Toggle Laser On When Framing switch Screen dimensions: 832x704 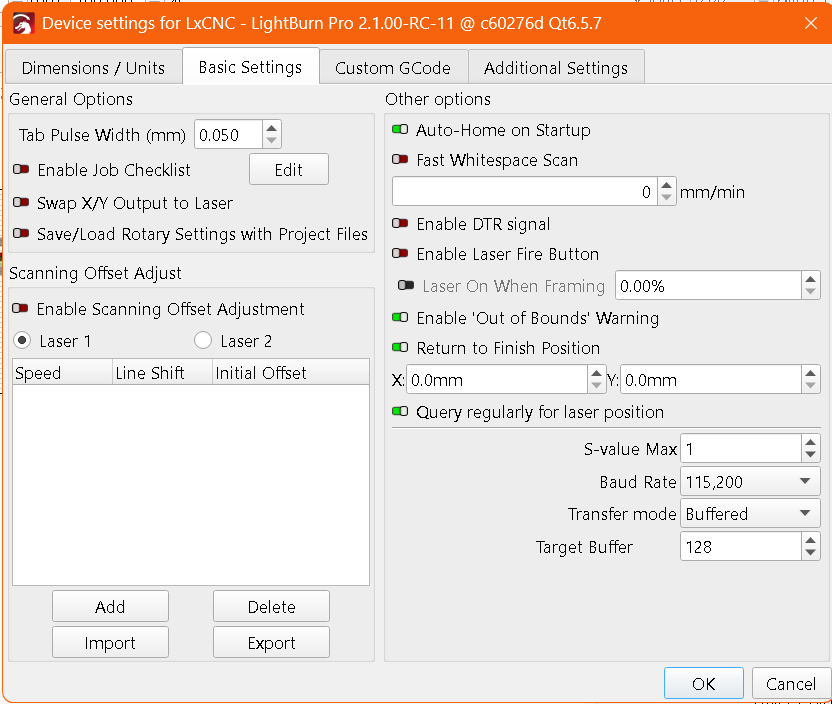click(x=406, y=285)
